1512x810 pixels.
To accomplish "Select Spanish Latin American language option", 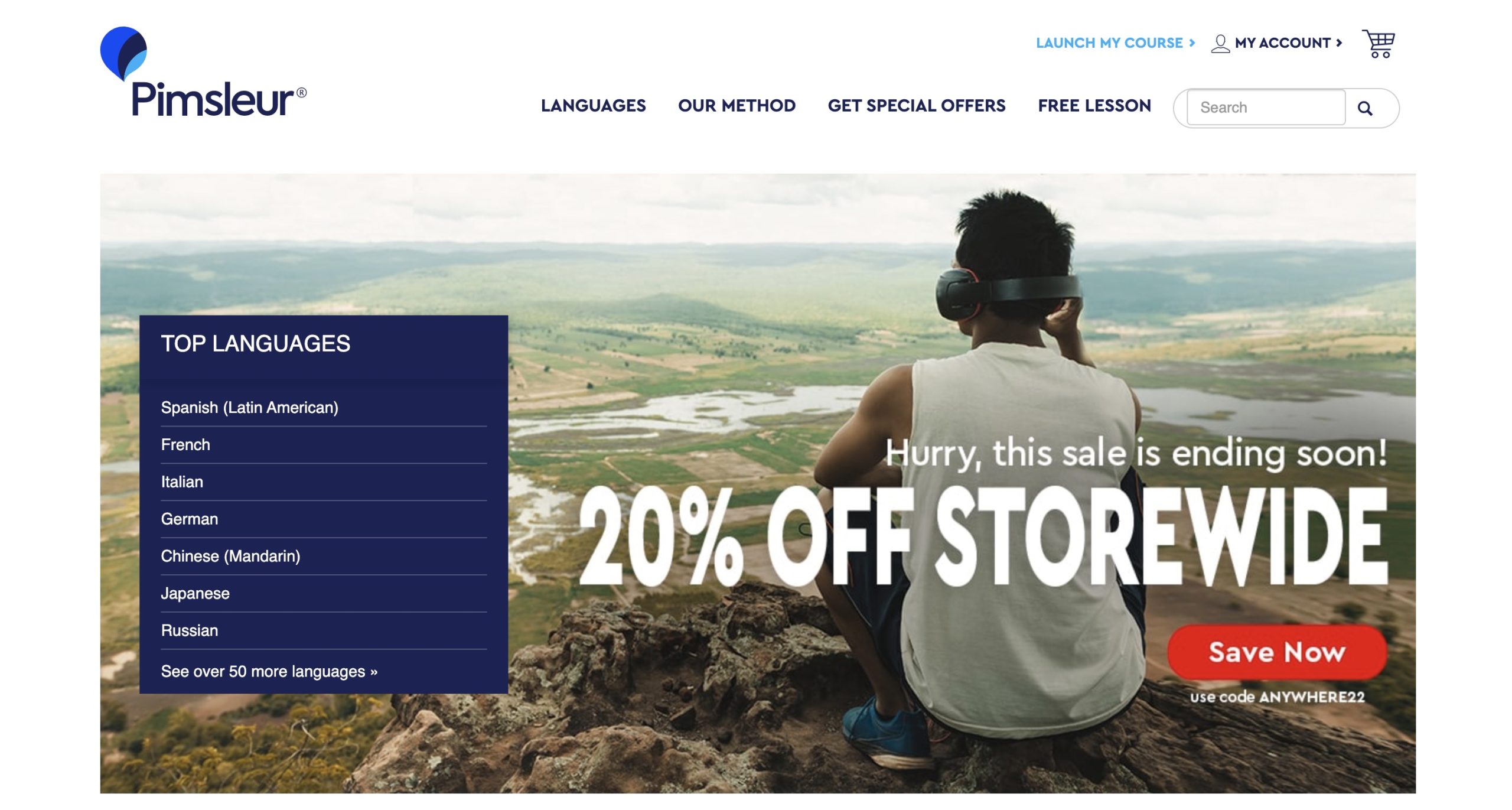I will (x=250, y=406).
